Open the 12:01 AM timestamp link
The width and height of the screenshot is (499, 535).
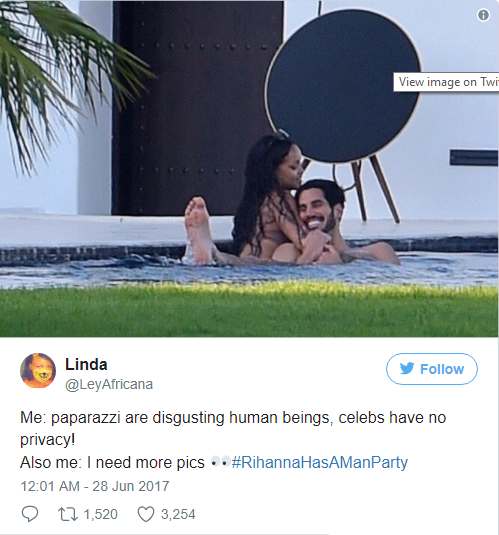(50, 486)
